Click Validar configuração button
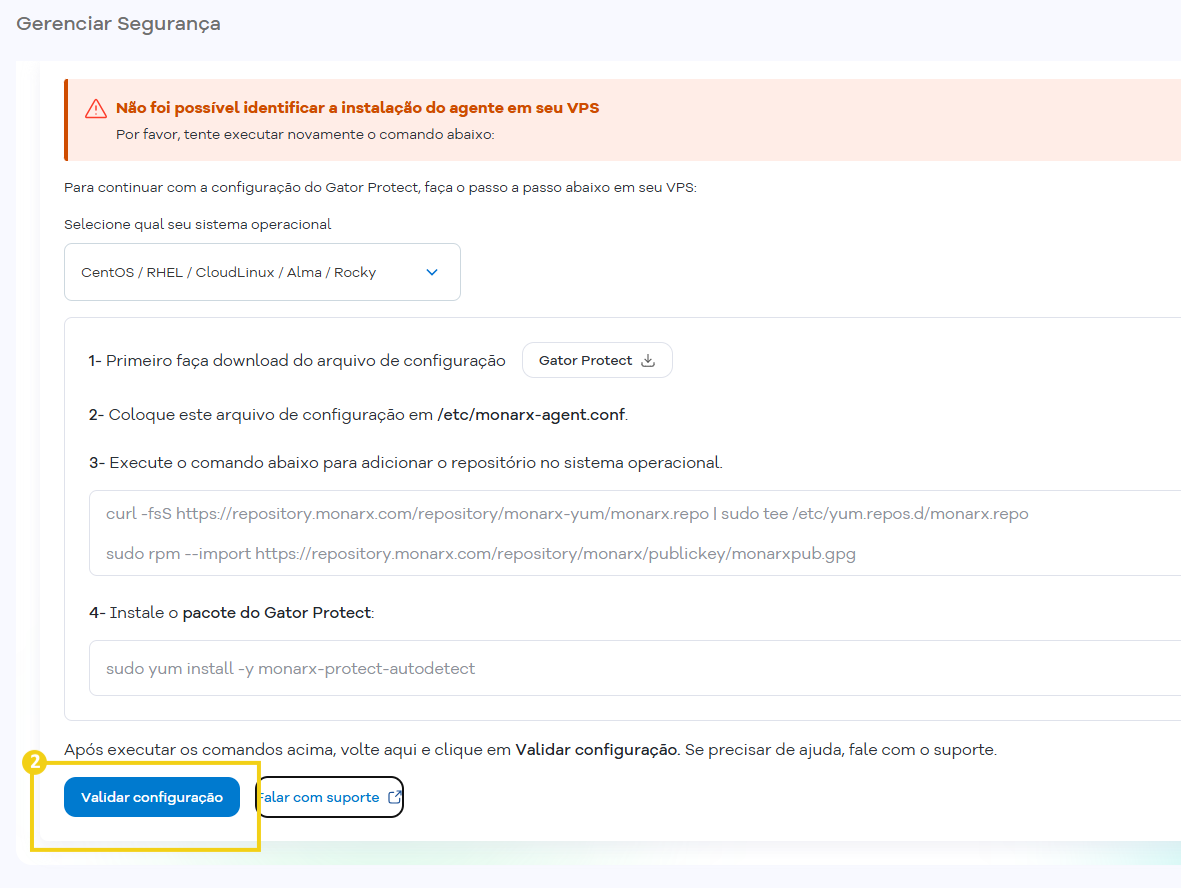The height and width of the screenshot is (888, 1181). point(152,797)
